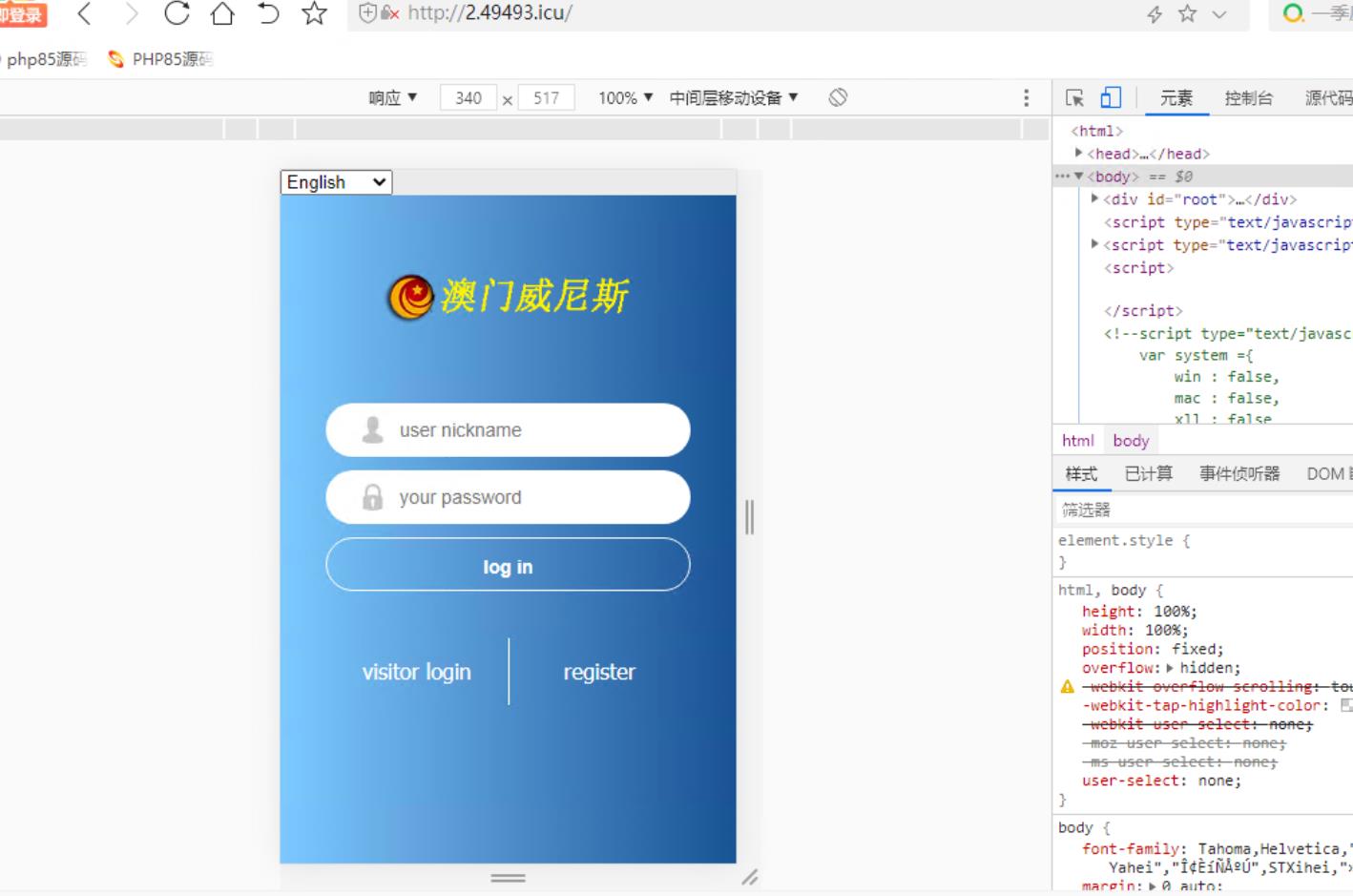This screenshot has width=1353, height=896.
Task: Click the register link
Action: pos(598,672)
